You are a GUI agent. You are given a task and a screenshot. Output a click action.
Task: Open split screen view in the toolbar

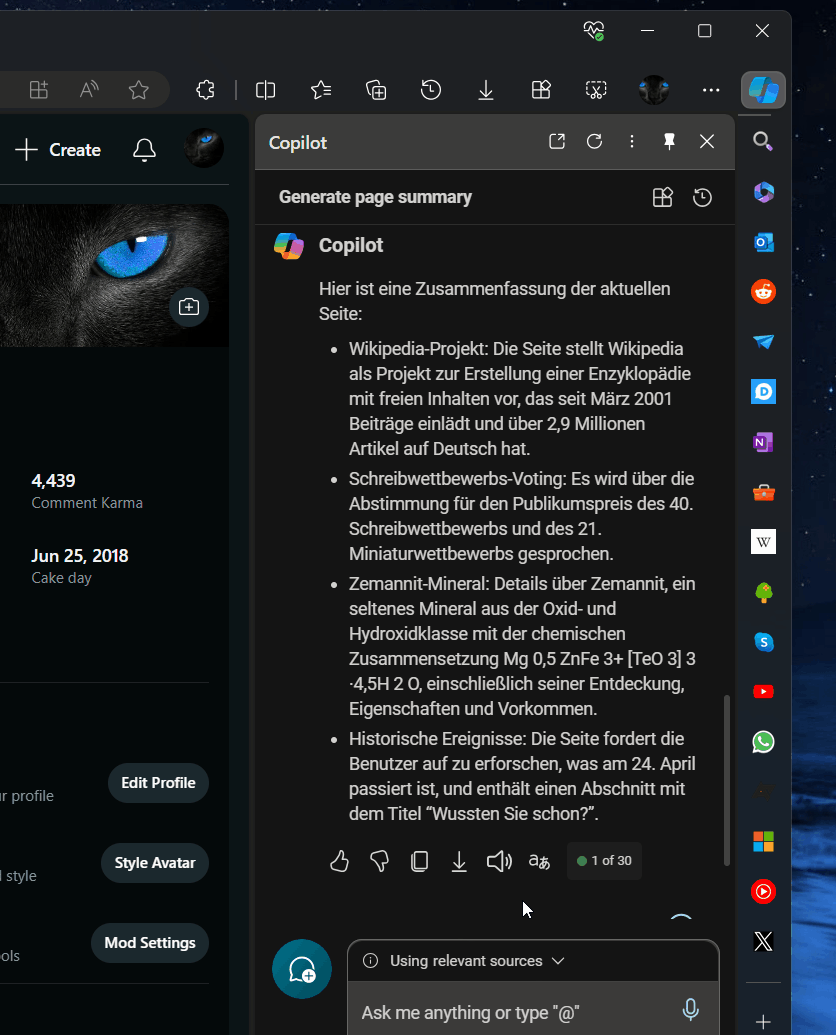(265, 90)
